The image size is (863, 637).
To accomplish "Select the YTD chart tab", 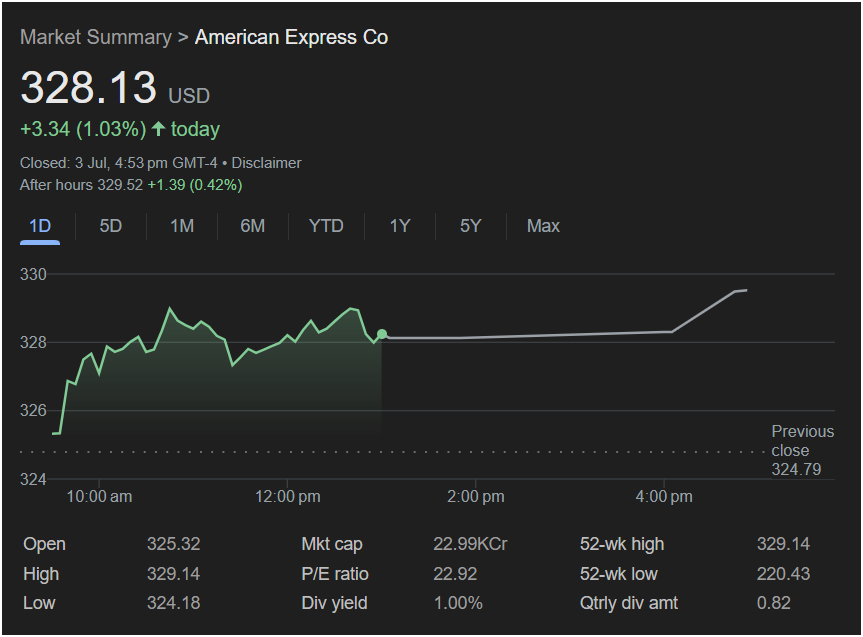I will 326,226.
